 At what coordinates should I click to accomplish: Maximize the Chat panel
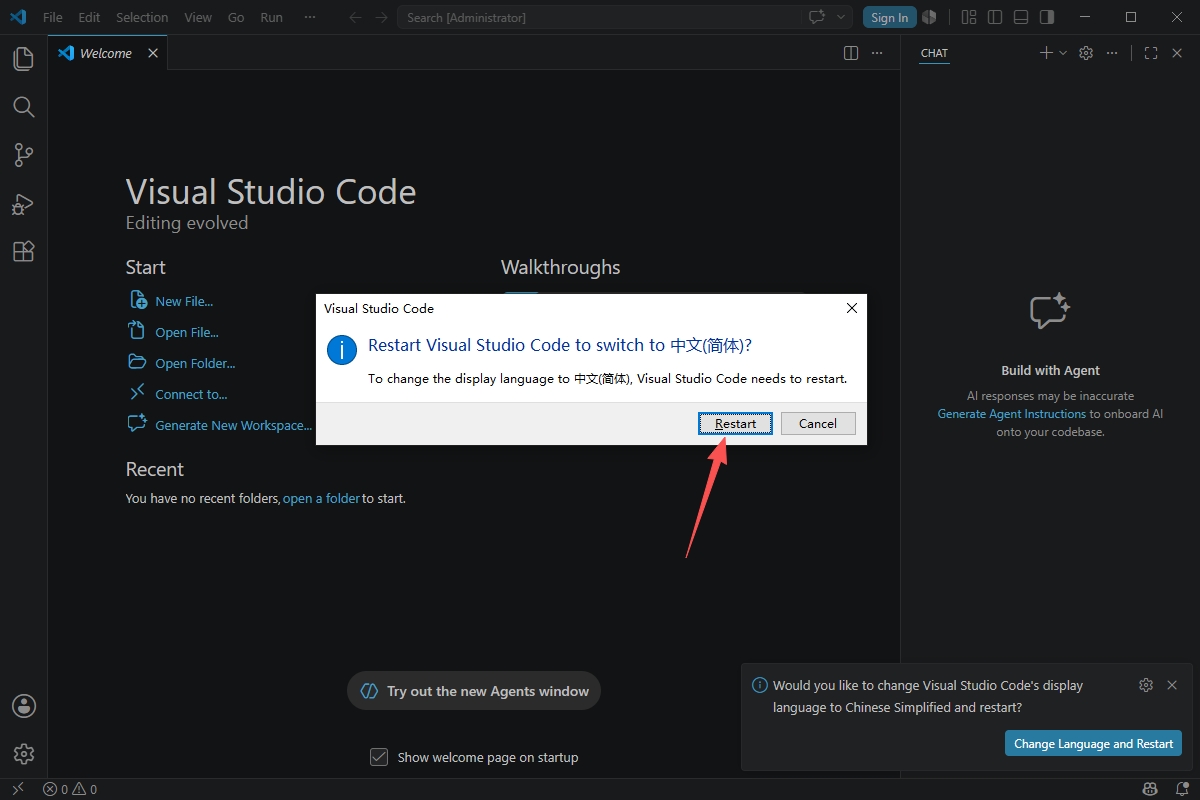(x=1151, y=53)
